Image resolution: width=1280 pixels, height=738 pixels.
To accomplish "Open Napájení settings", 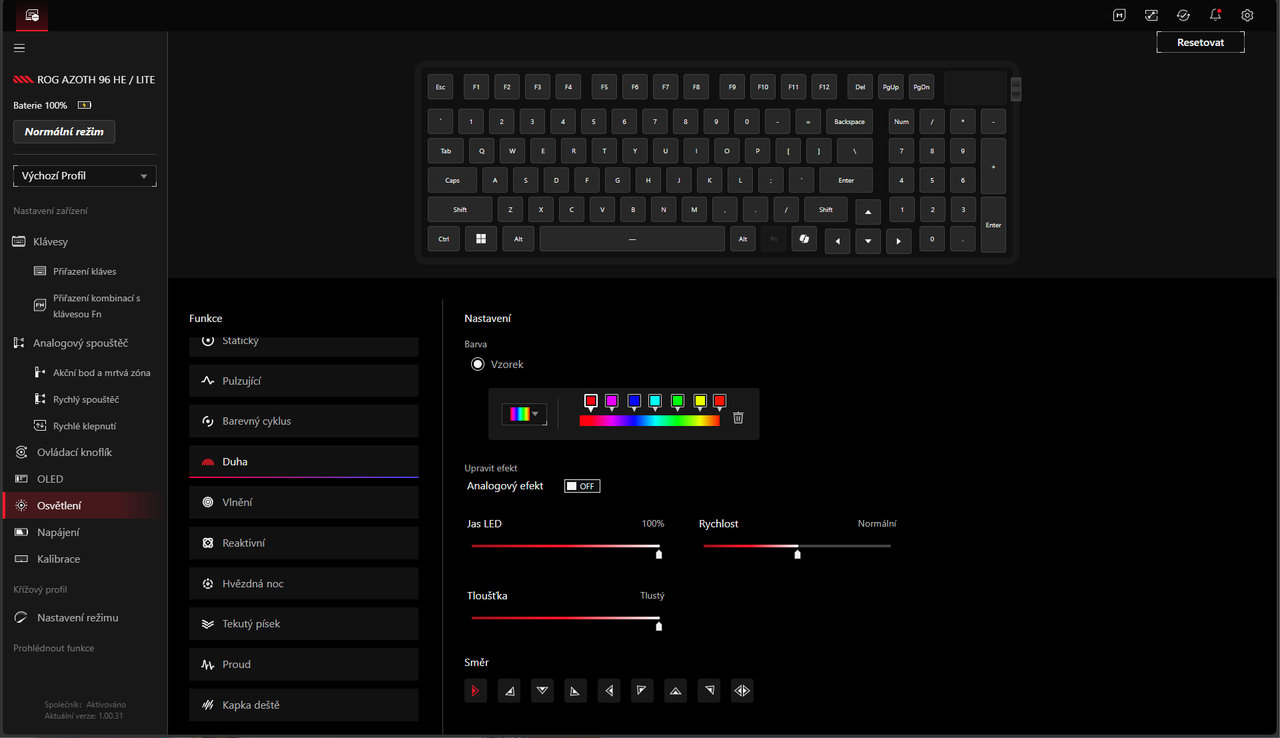I will tap(58, 532).
